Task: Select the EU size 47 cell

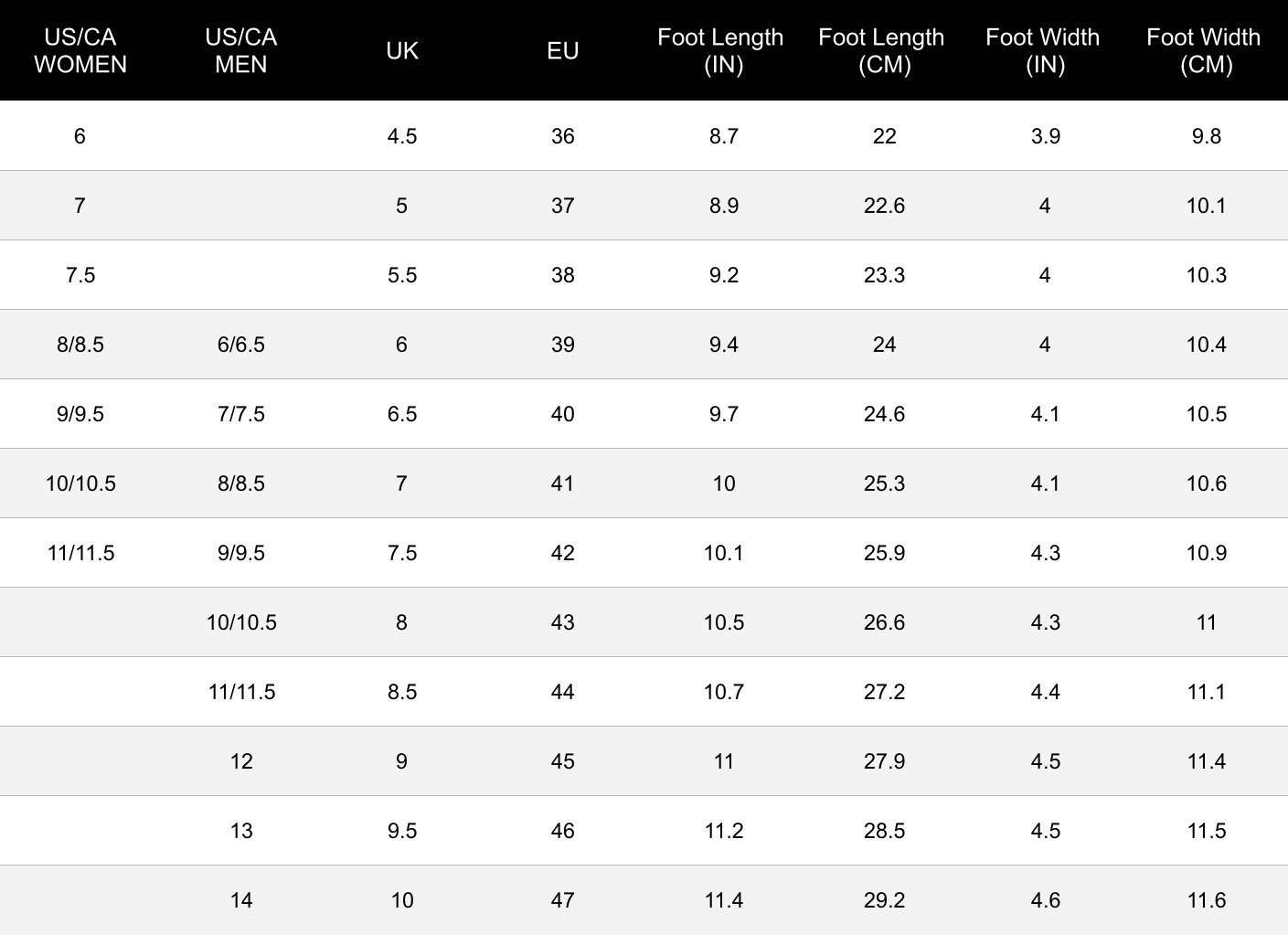Action: [563, 900]
